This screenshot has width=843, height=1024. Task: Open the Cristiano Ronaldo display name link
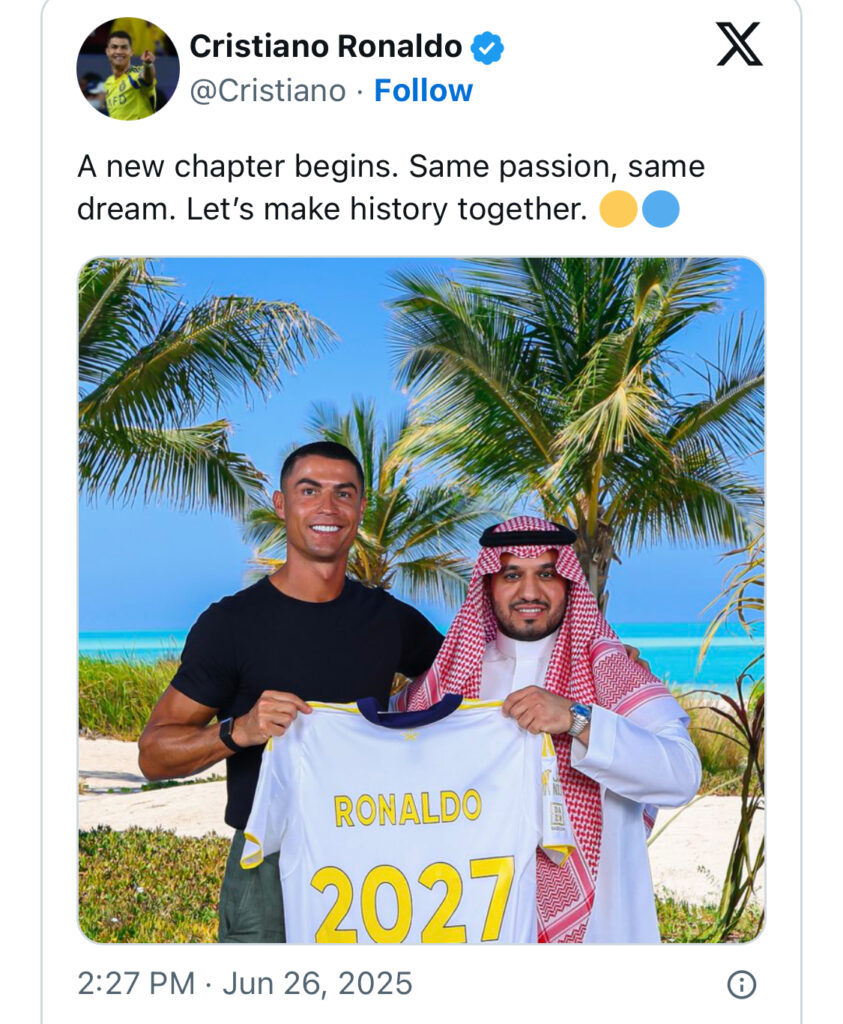[325, 46]
